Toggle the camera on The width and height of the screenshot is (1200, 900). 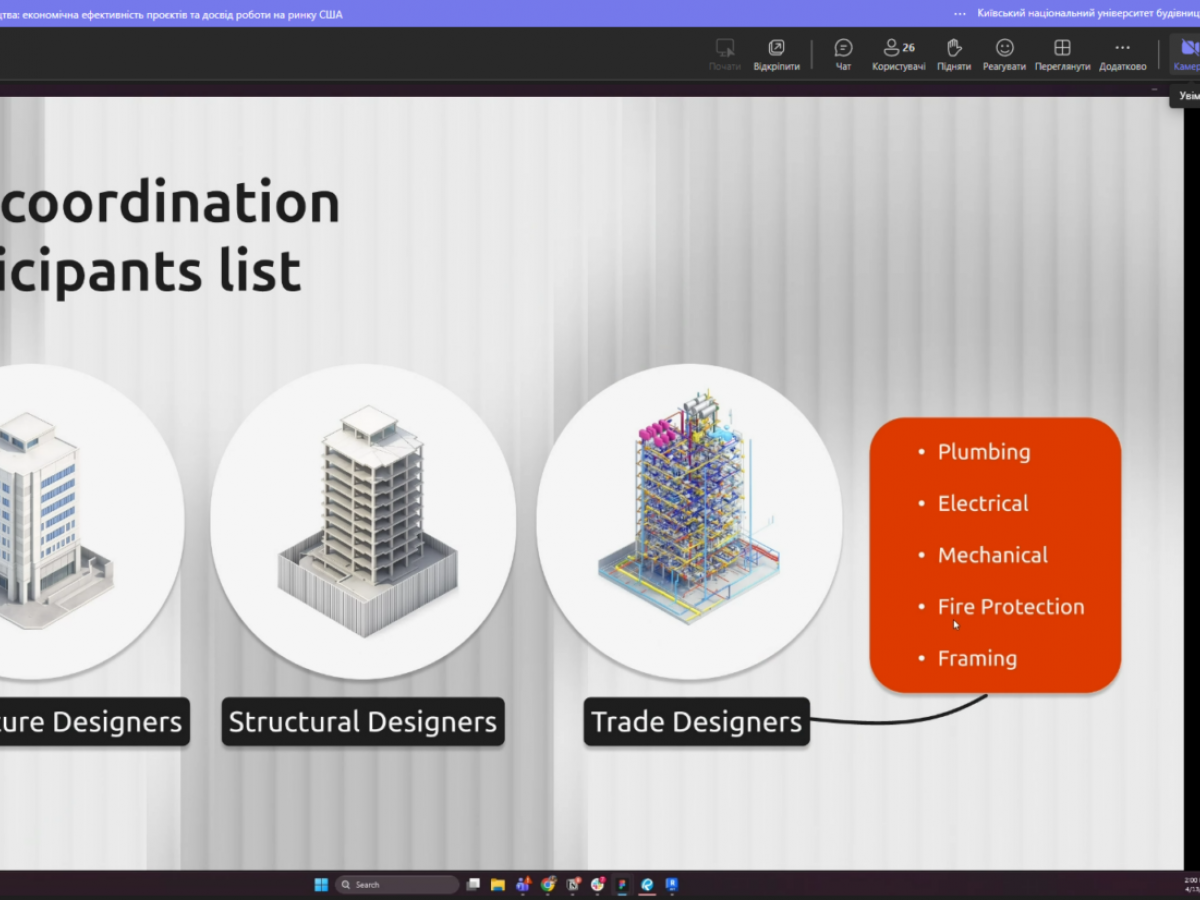click(1187, 54)
